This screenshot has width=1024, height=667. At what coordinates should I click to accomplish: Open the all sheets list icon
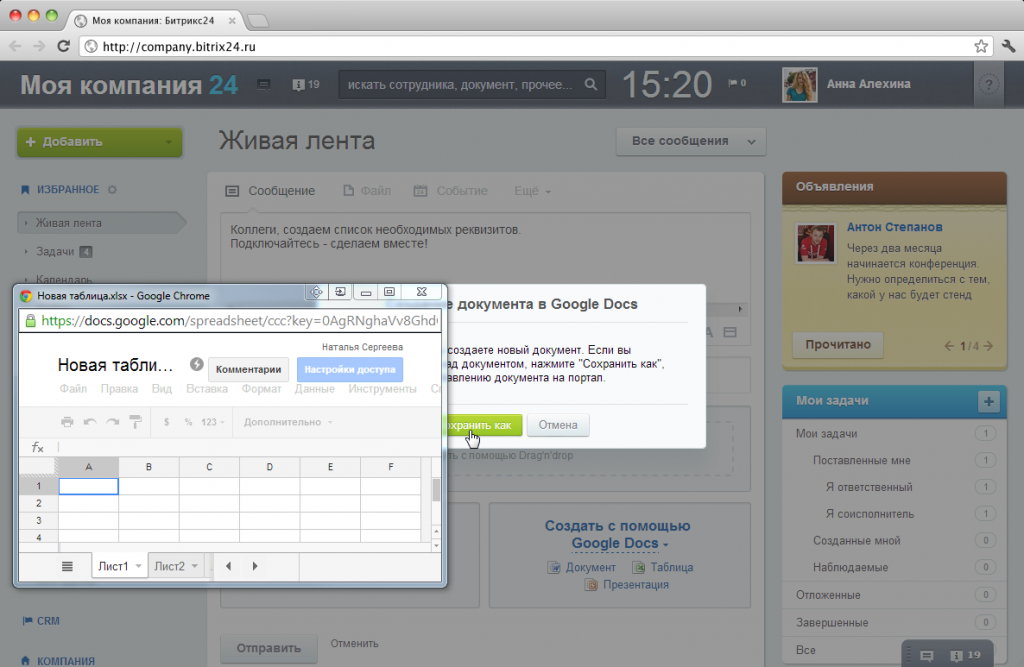(x=67, y=566)
